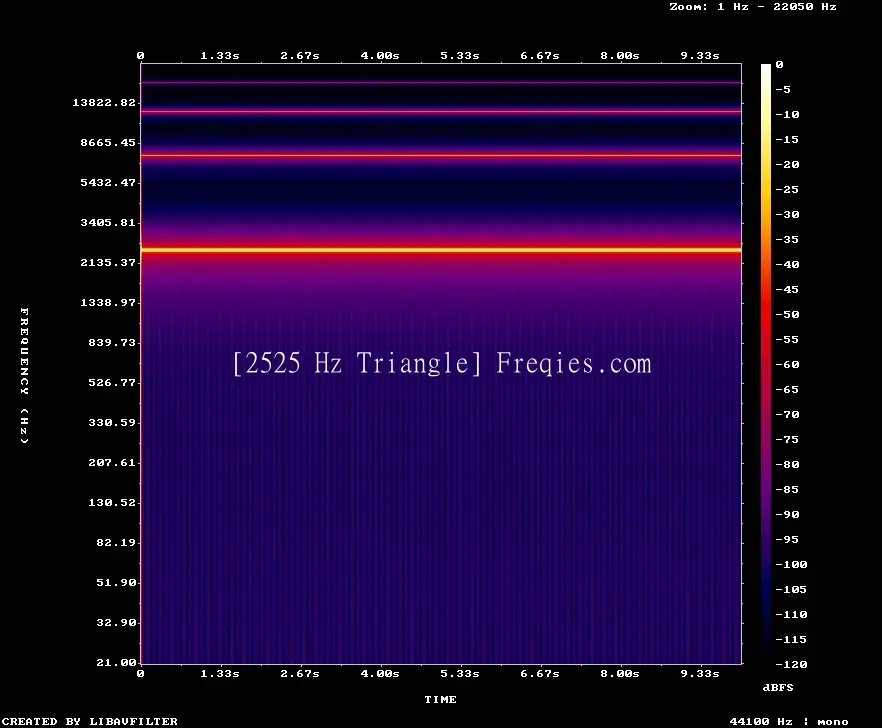
Task: Click the -20 dBFS scale value
Action: point(787,164)
